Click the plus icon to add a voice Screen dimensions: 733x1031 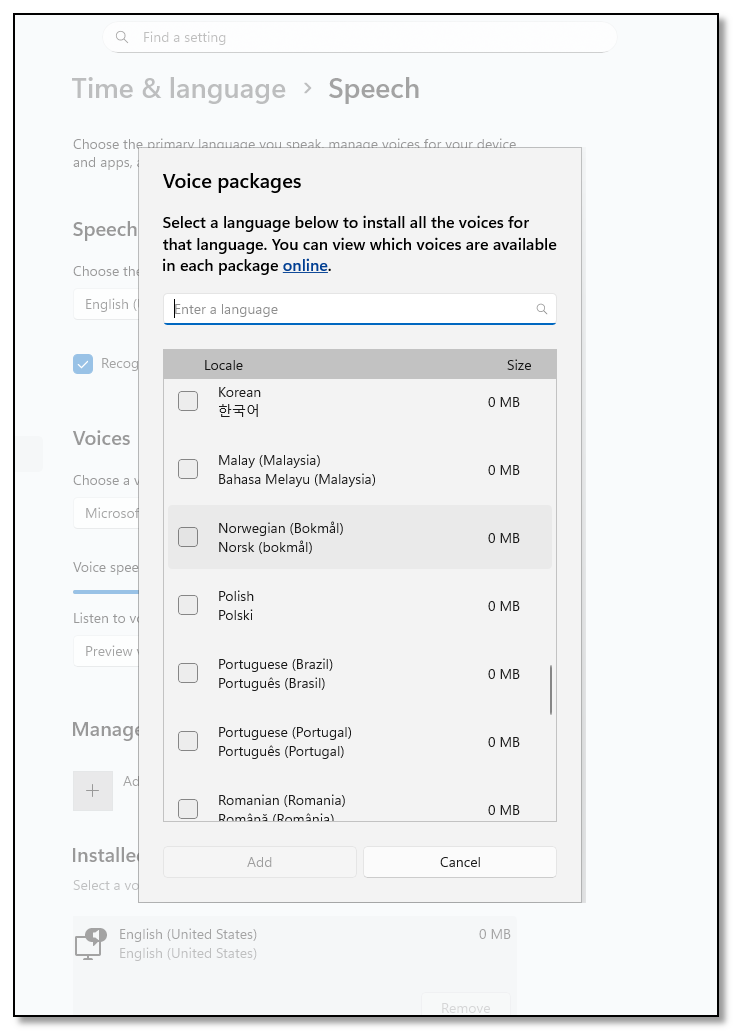coord(92,791)
